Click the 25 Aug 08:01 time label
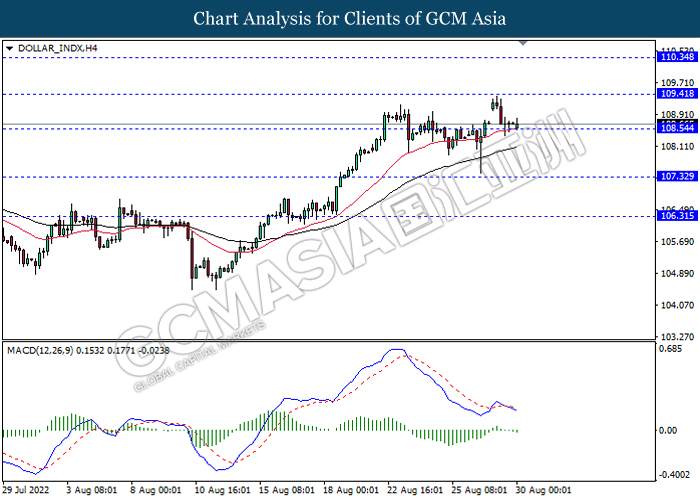This screenshot has width=700, height=500. pyautogui.click(x=479, y=490)
